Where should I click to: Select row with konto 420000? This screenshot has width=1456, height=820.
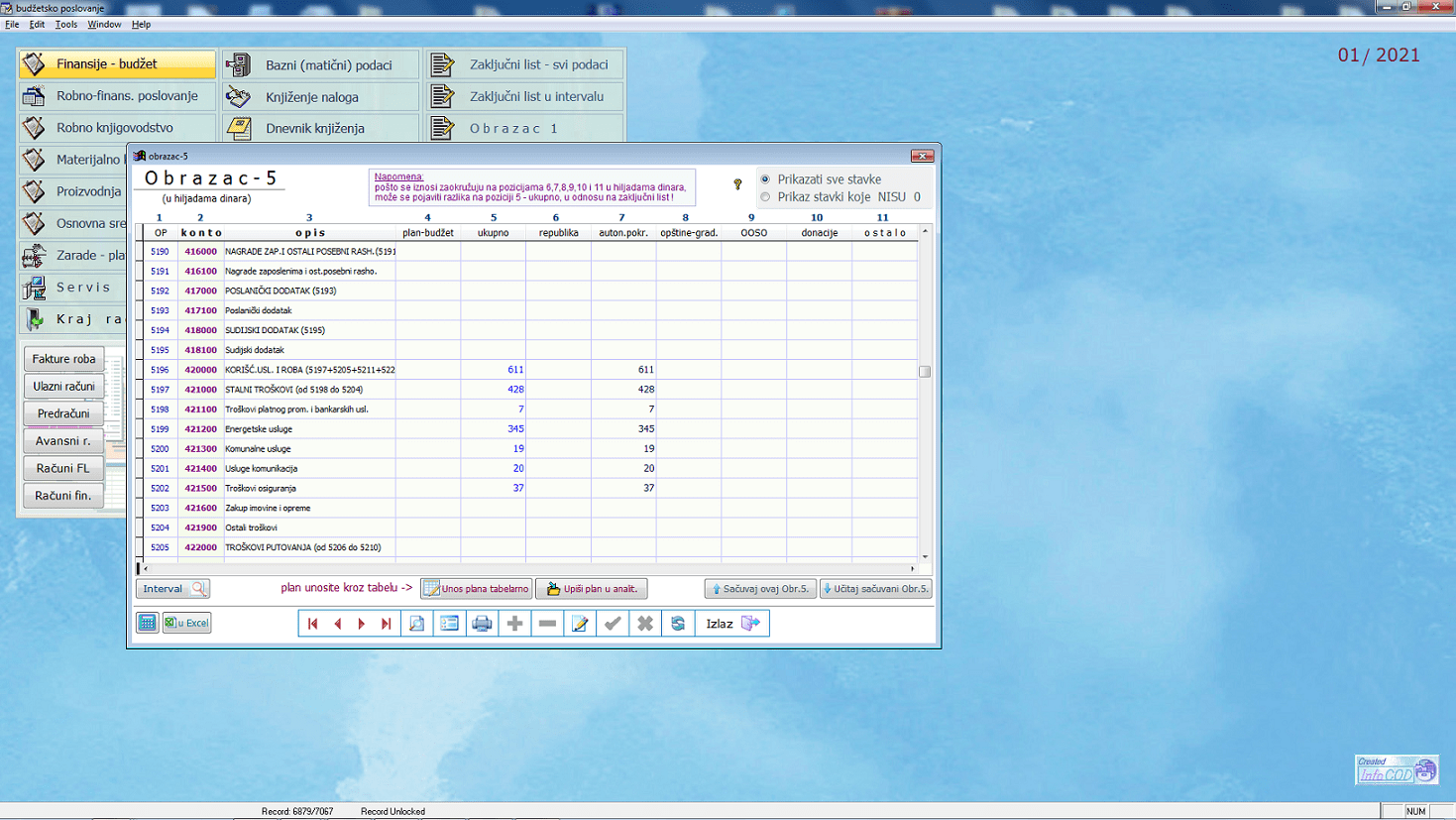click(528, 370)
